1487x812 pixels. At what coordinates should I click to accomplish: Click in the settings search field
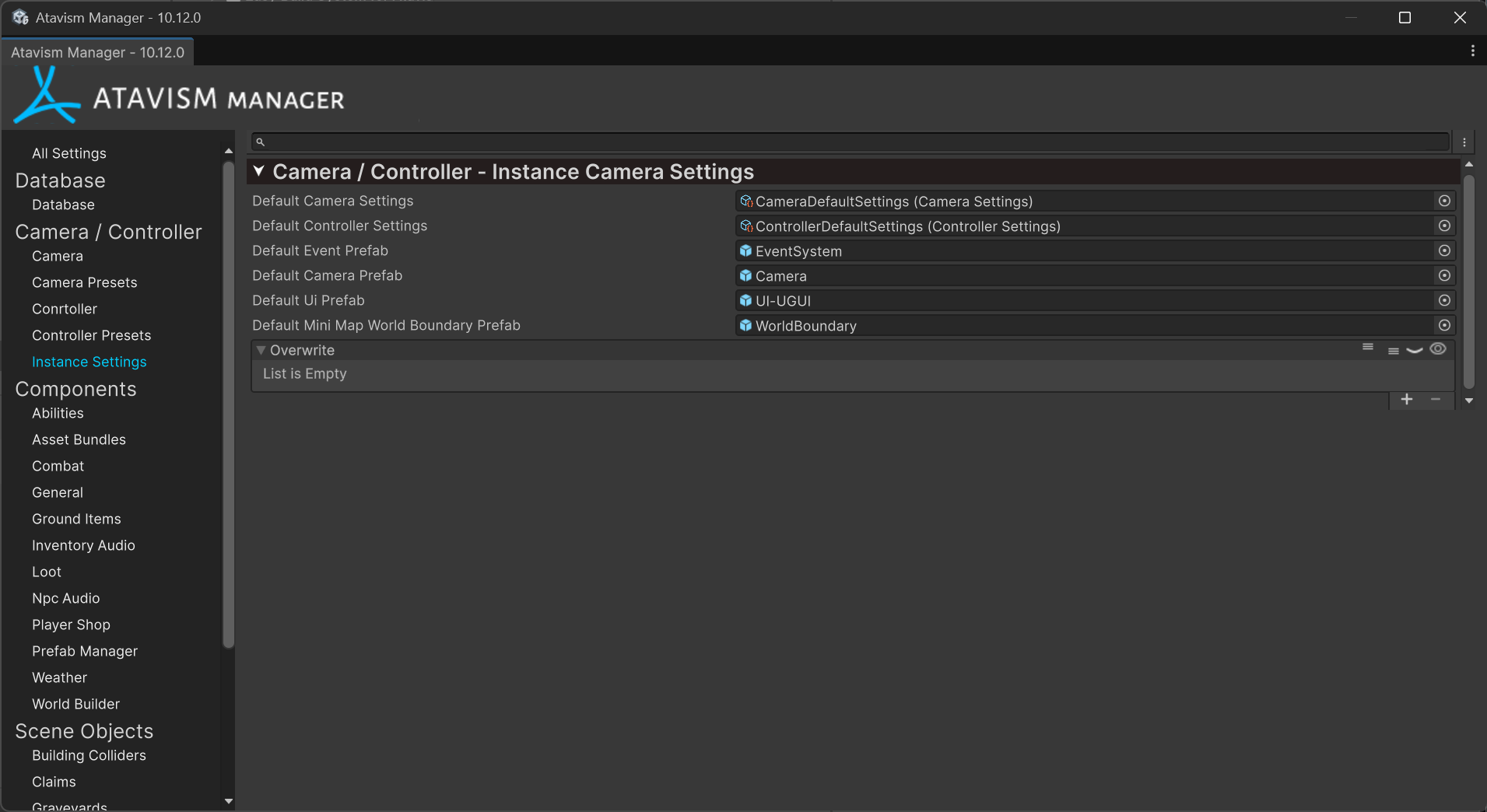850,142
